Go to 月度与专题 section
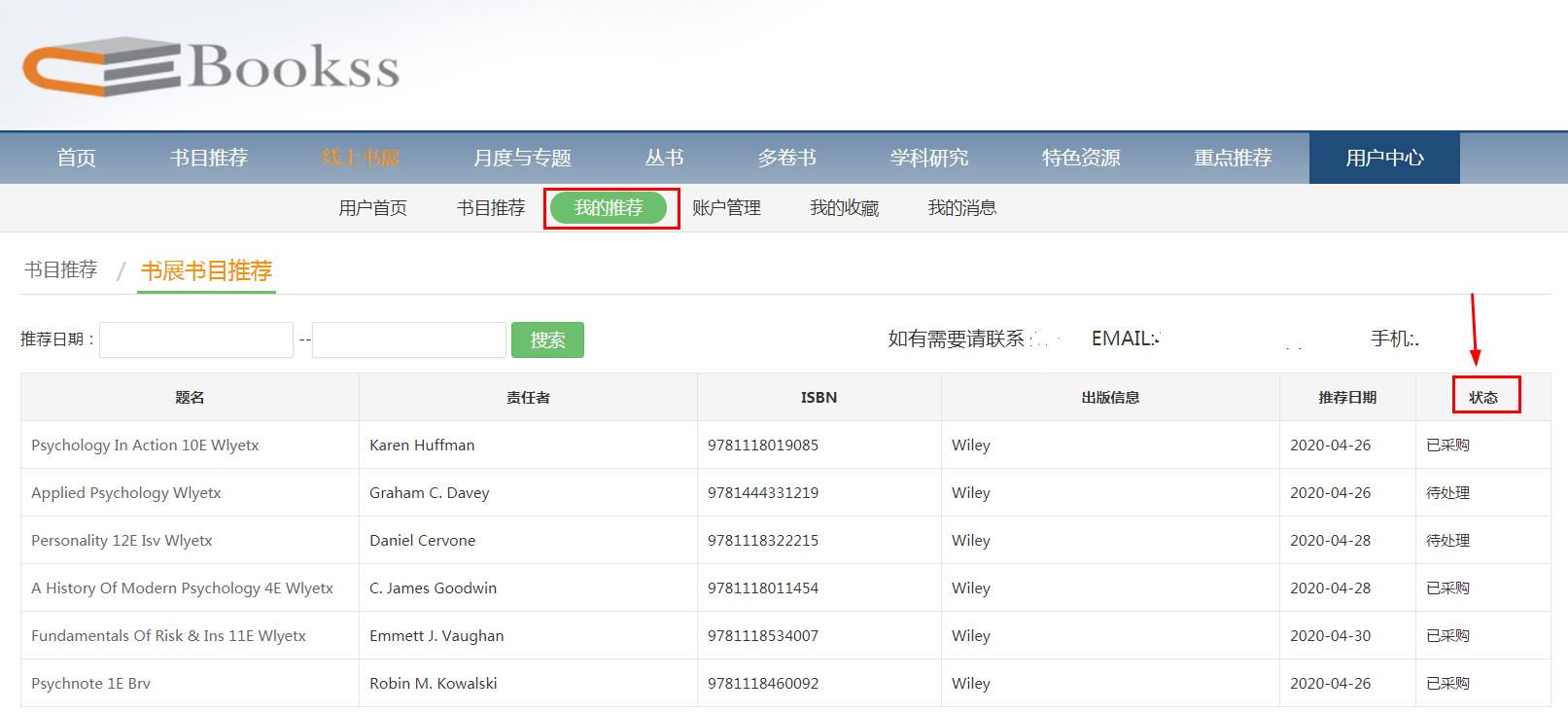This screenshot has height=713, width=1568. 522,158
